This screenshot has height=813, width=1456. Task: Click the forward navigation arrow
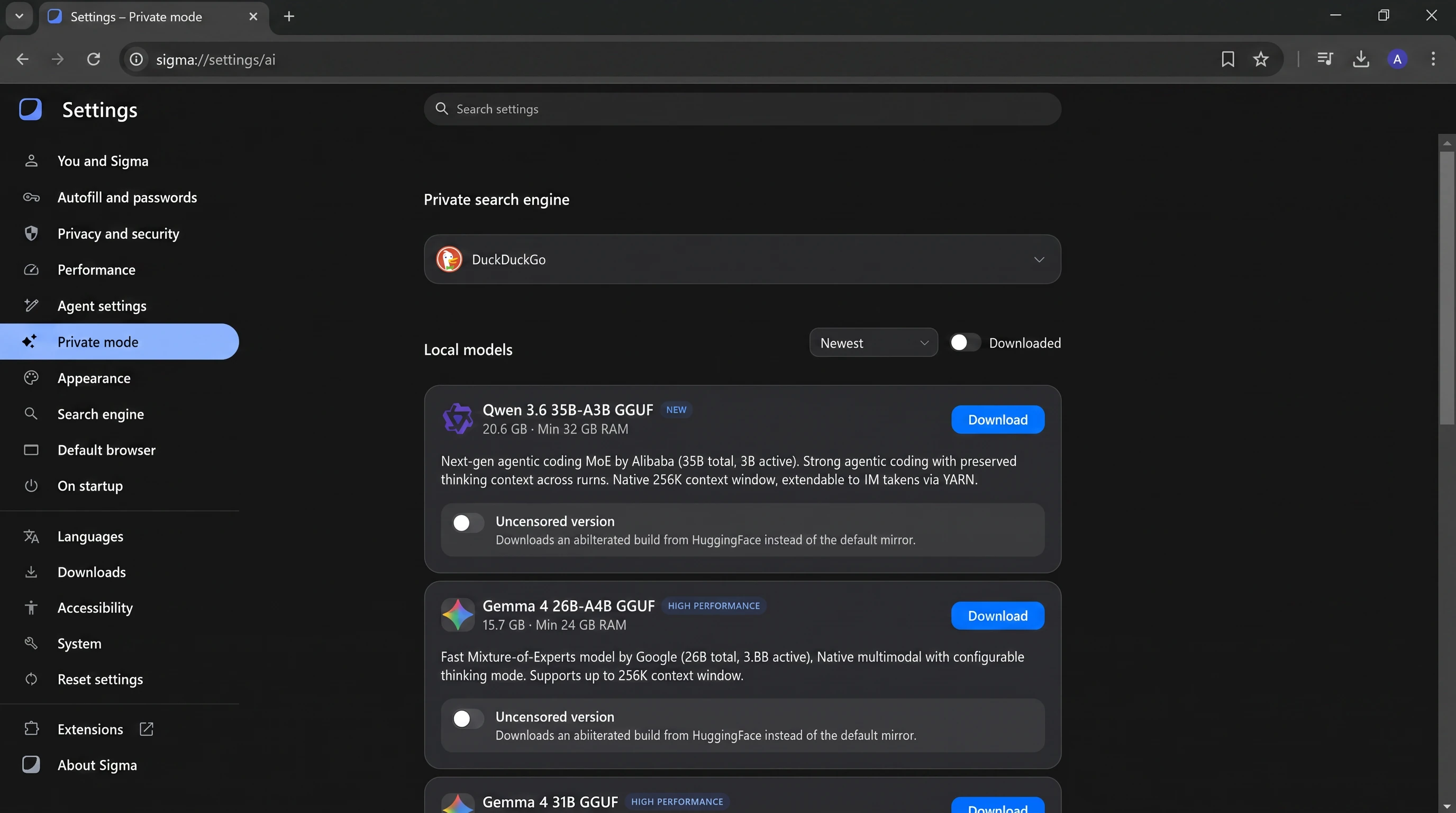58,59
